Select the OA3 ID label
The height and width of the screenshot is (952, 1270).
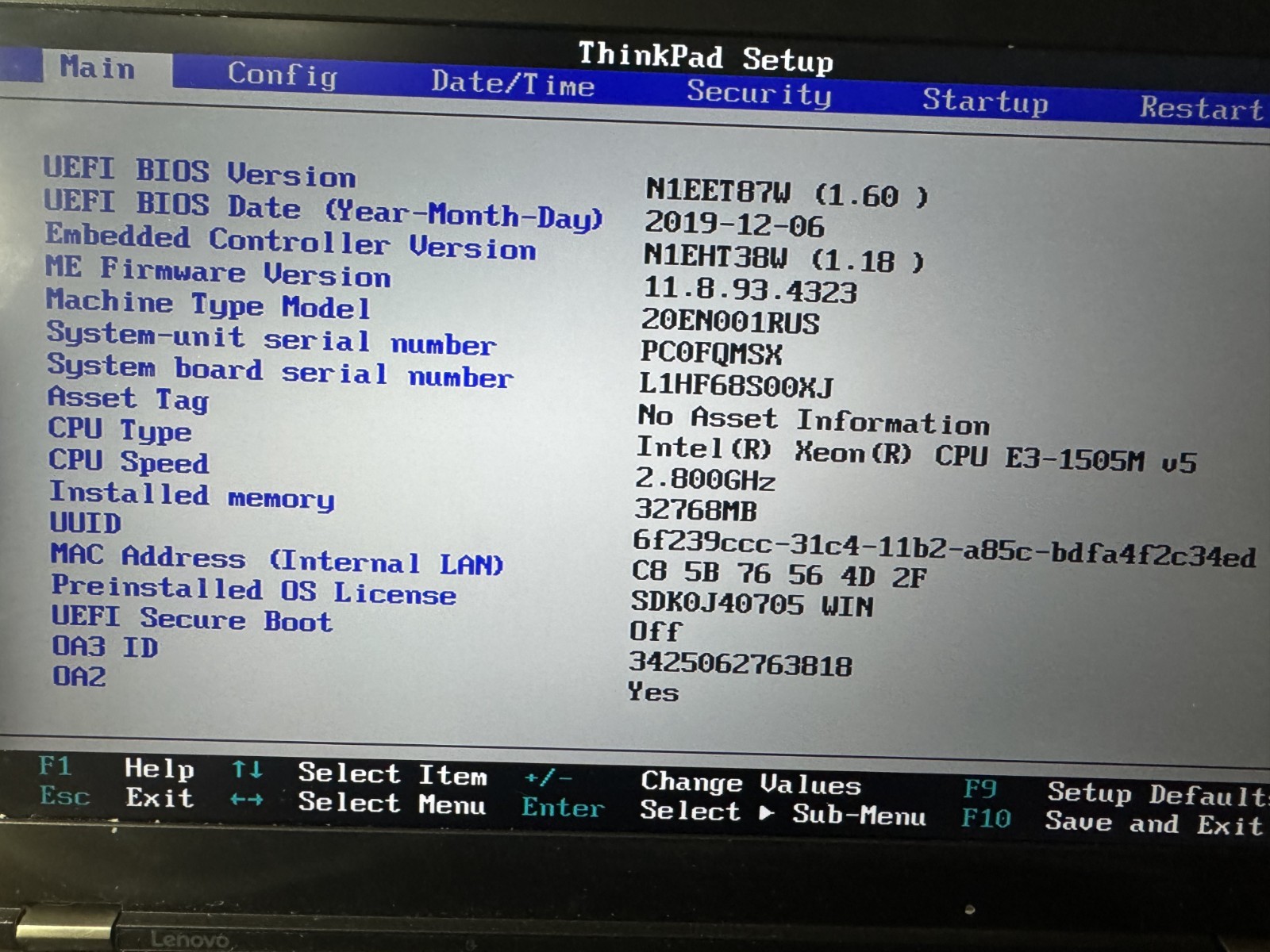click(x=105, y=647)
